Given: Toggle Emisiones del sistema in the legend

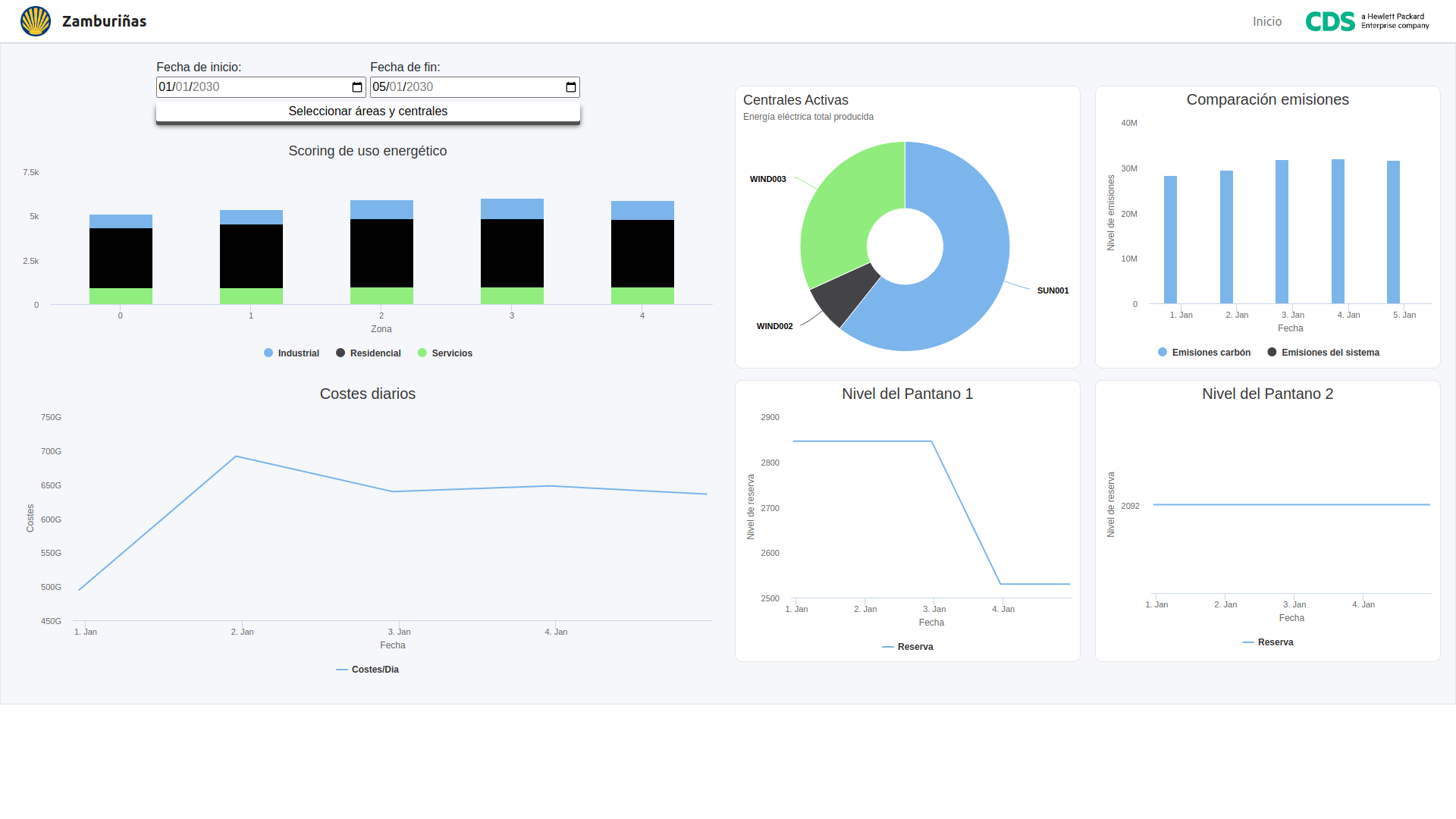Looking at the screenshot, I should pyautogui.click(x=1324, y=352).
